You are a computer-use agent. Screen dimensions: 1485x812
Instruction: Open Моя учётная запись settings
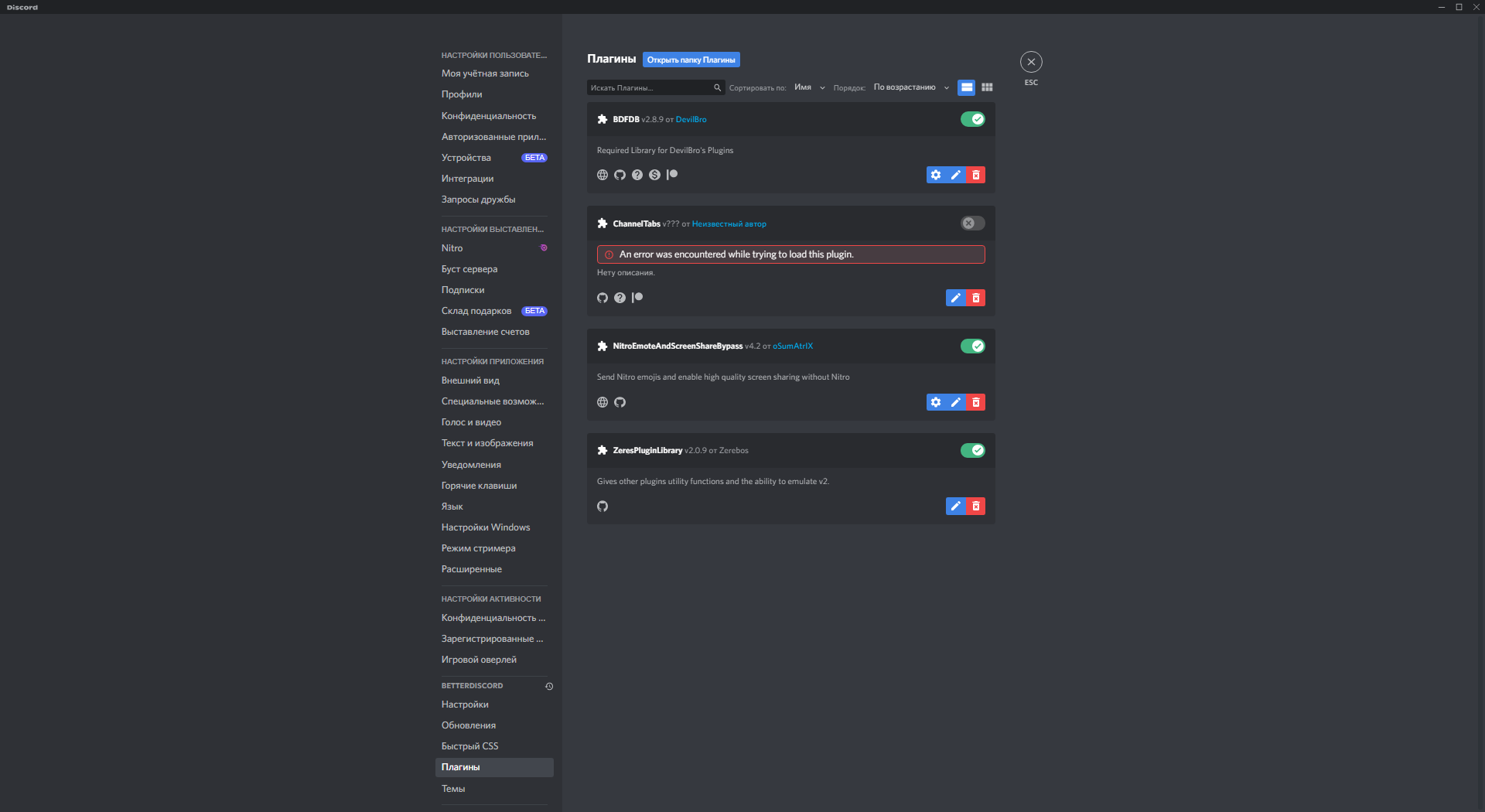(494, 73)
